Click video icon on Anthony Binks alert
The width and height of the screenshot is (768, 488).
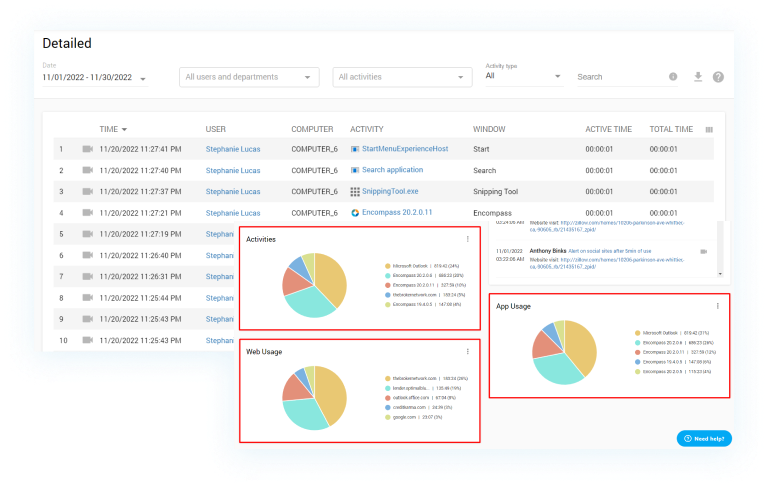click(x=704, y=252)
